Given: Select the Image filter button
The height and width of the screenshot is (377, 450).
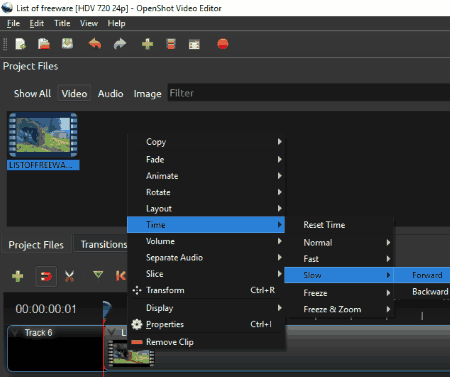Looking at the screenshot, I should pyautogui.click(x=147, y=94).
